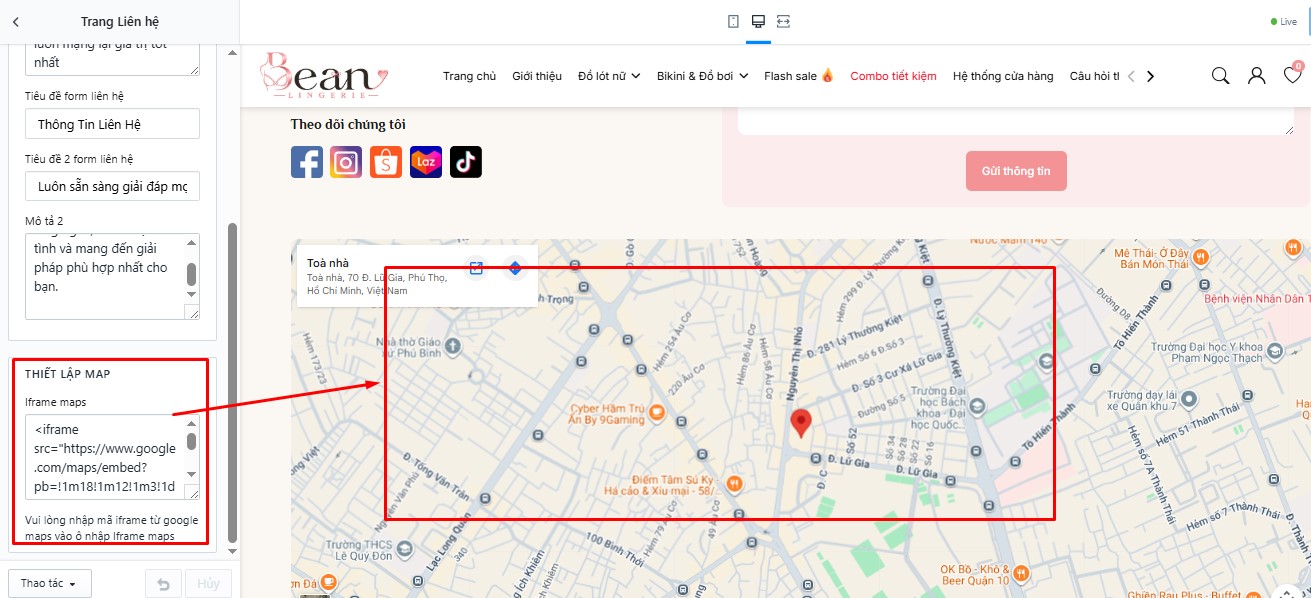Open larger map view icon
1311x598 pixels.
pos(476,268)
